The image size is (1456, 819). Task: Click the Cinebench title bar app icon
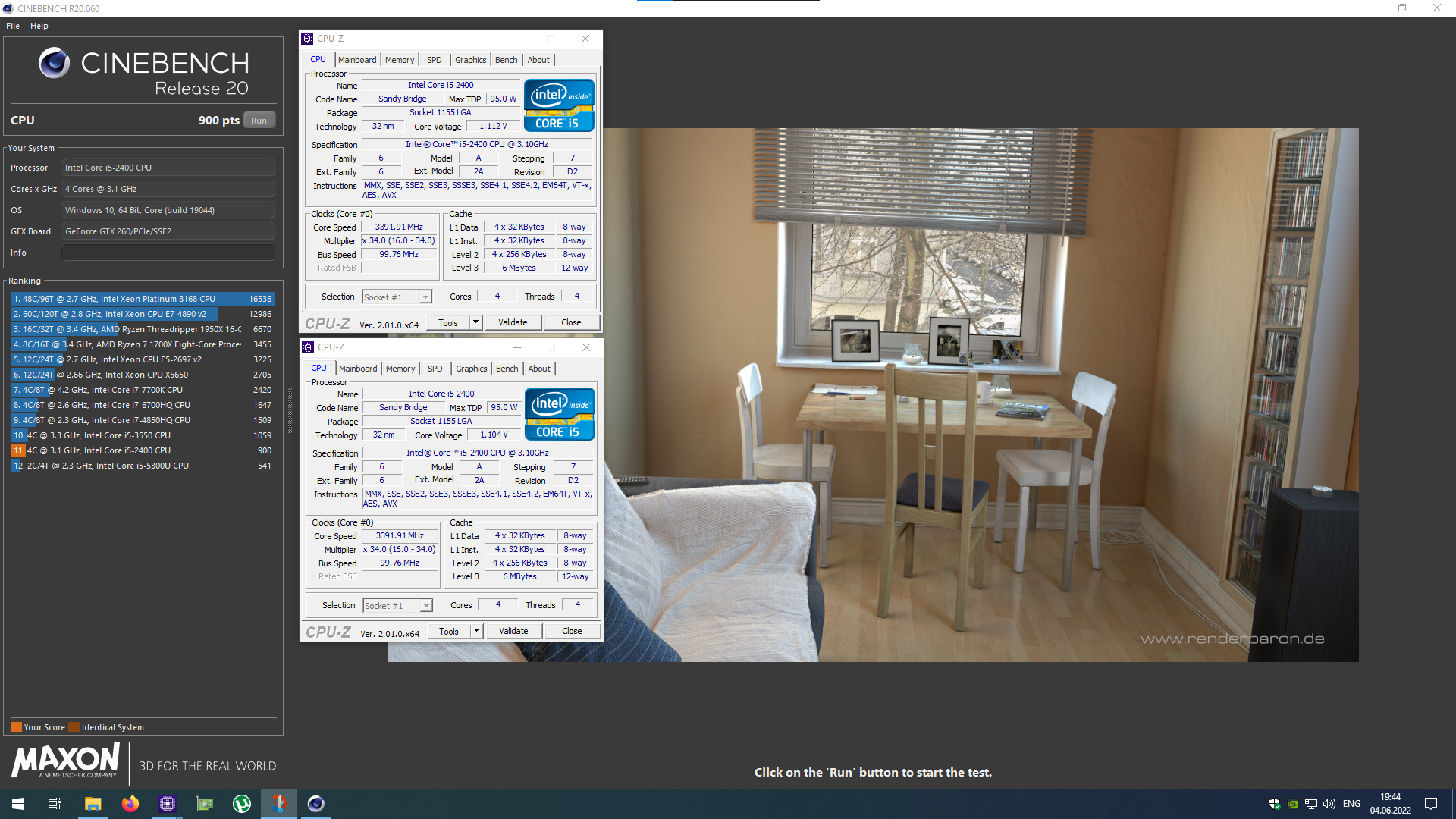point(8,8)
